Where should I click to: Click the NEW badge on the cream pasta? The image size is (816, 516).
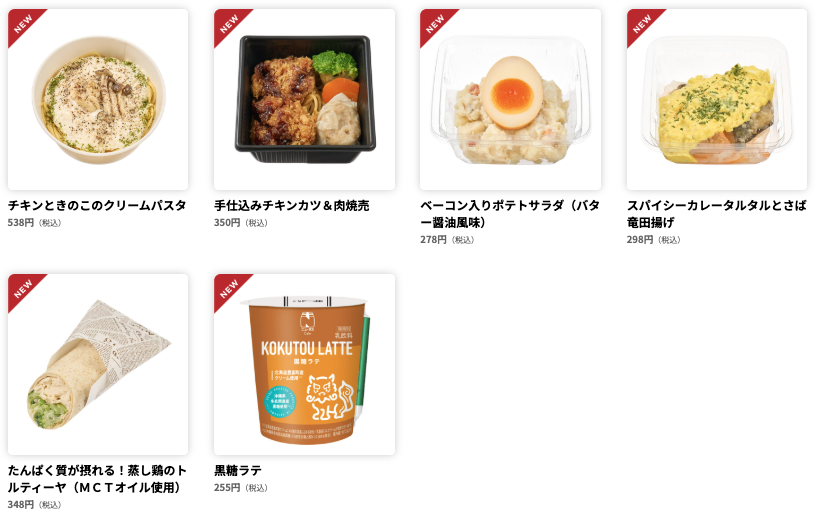23,23
